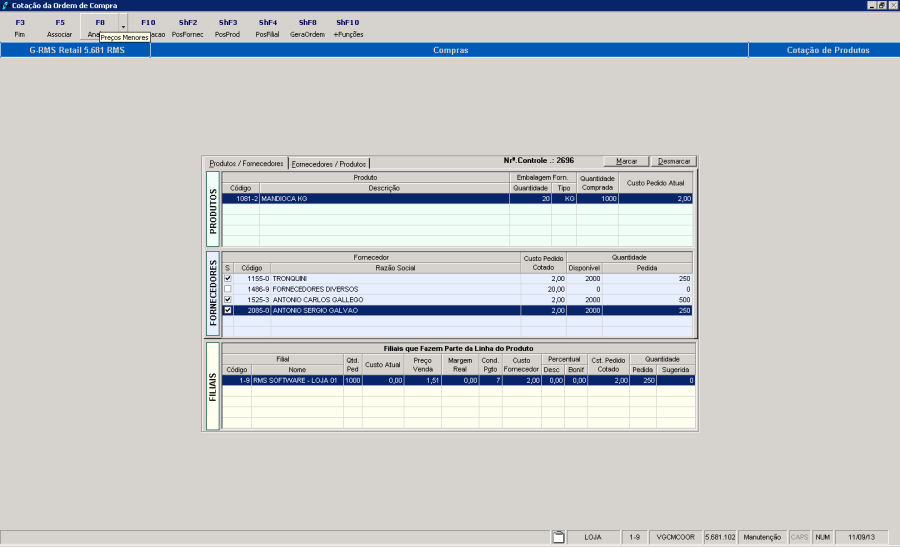
Task: Open ShF10 +Funções toolbar button
Action: (348, 28)
